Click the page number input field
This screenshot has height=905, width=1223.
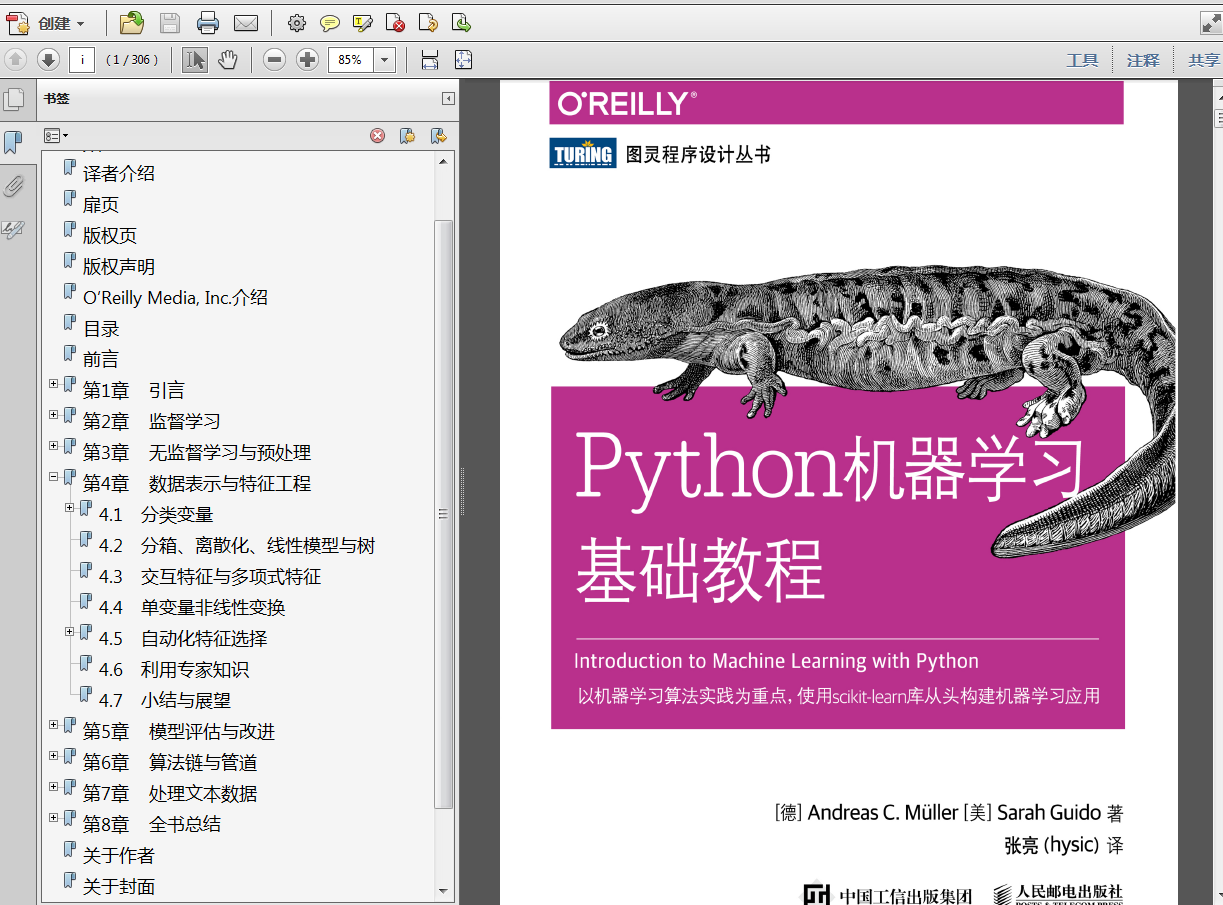82,60
